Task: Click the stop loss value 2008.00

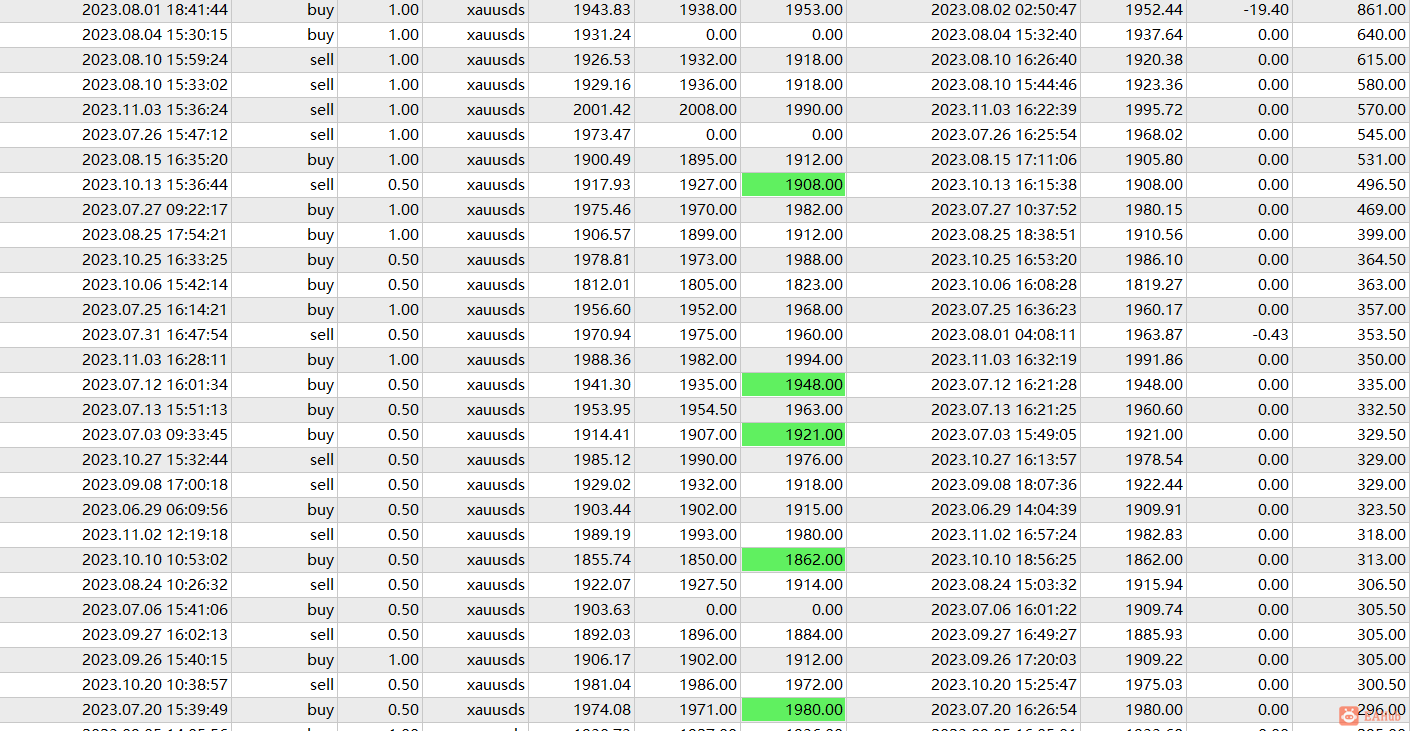Action: 708,110
